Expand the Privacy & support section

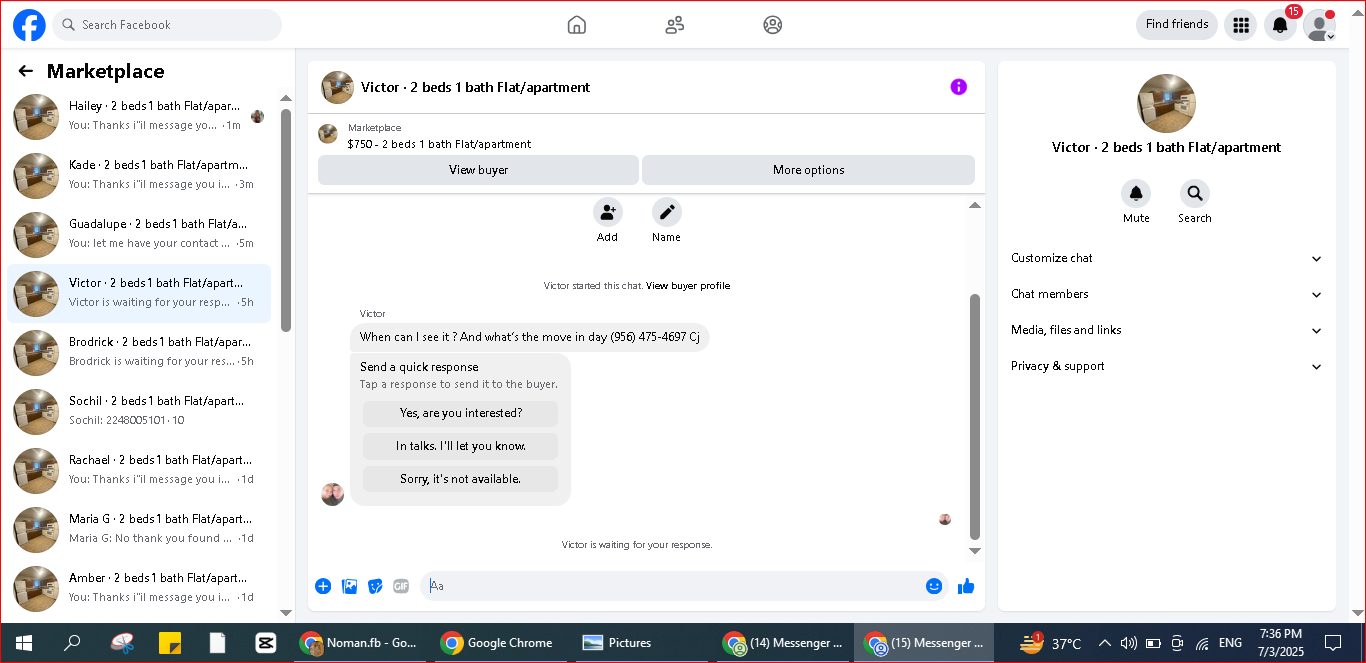pyautogui.click(x=1166, y=366)
